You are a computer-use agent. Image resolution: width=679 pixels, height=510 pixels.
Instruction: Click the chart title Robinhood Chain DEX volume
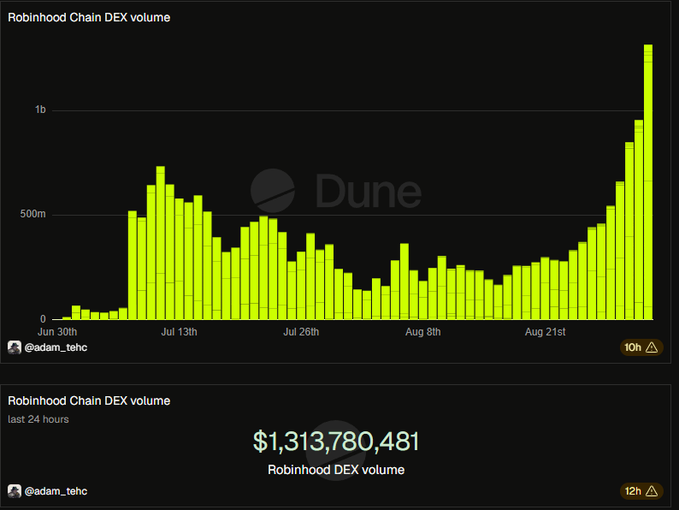tap(89, 17)
